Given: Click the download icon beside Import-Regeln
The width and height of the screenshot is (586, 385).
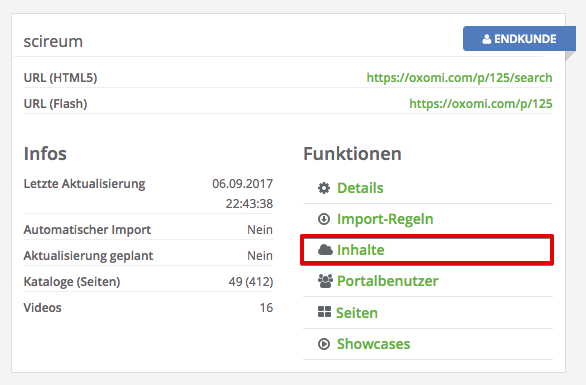Looking at the screenshot, I should click(x=324, y=219).
